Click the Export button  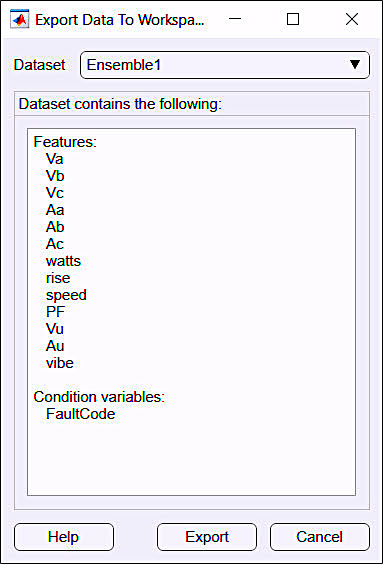tap(207, 537)
